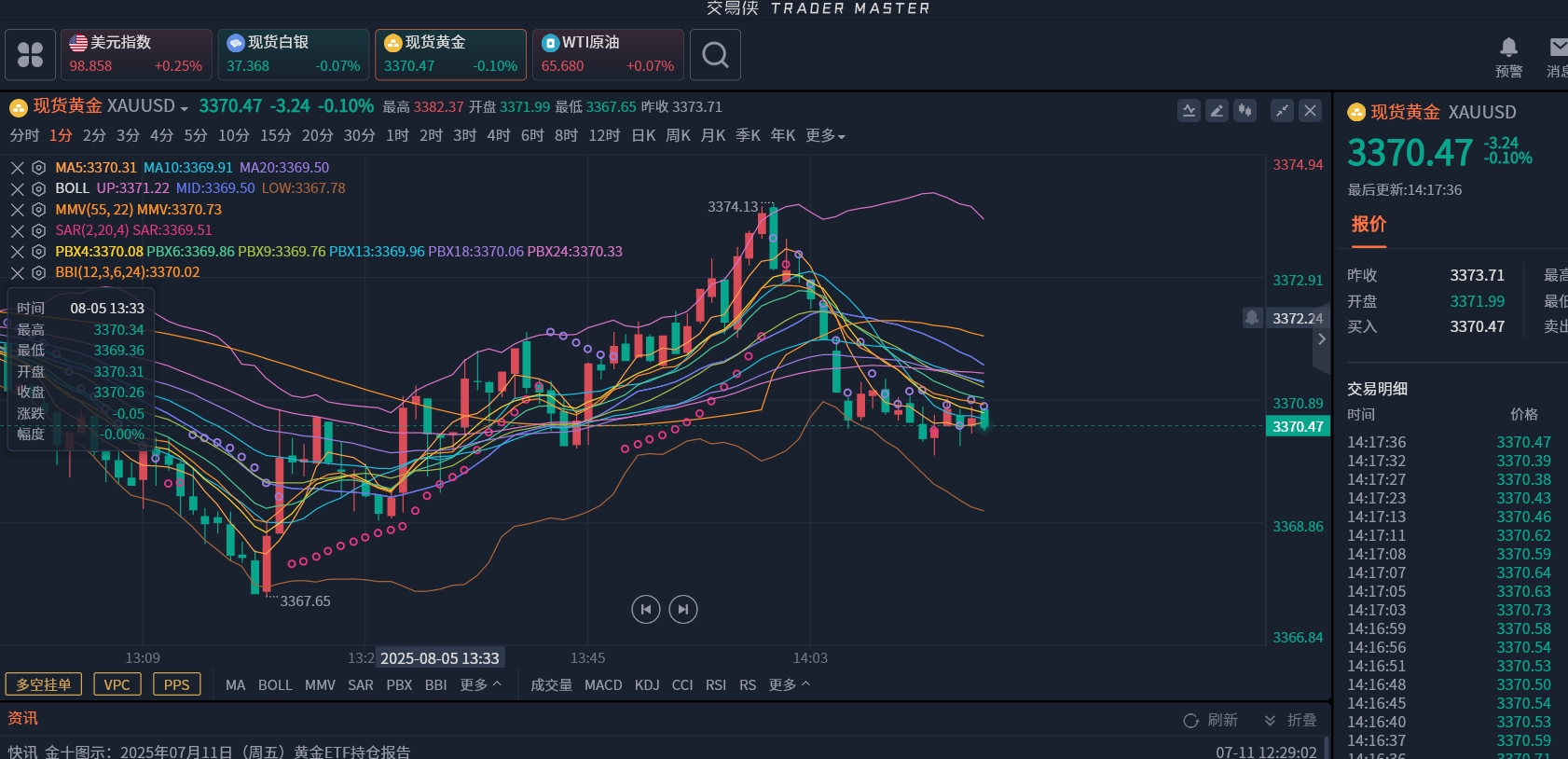Viewport: 1568px width, 759px height.
Task: Show the RSI sub-indicator
Action: click(x=716, y=685)
